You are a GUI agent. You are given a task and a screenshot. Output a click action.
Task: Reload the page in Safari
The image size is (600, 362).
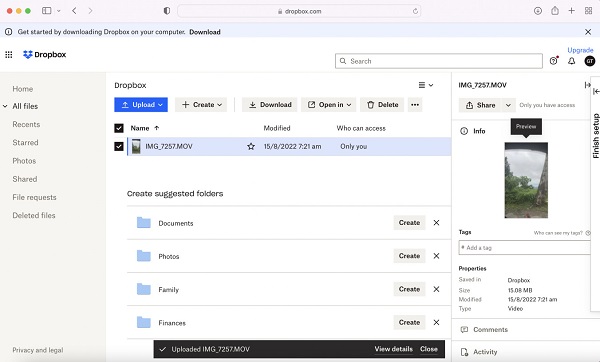point(415,11)
